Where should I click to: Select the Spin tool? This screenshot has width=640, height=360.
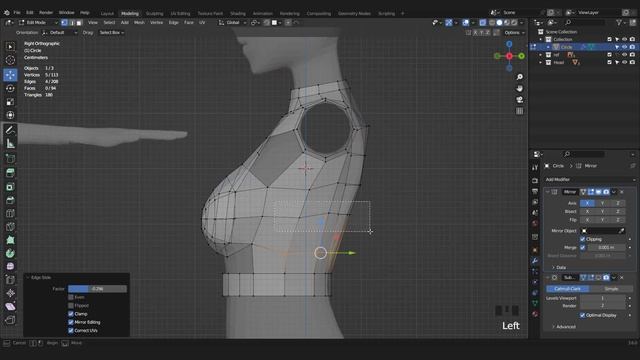pyautogui.click(x=10, y=253)
